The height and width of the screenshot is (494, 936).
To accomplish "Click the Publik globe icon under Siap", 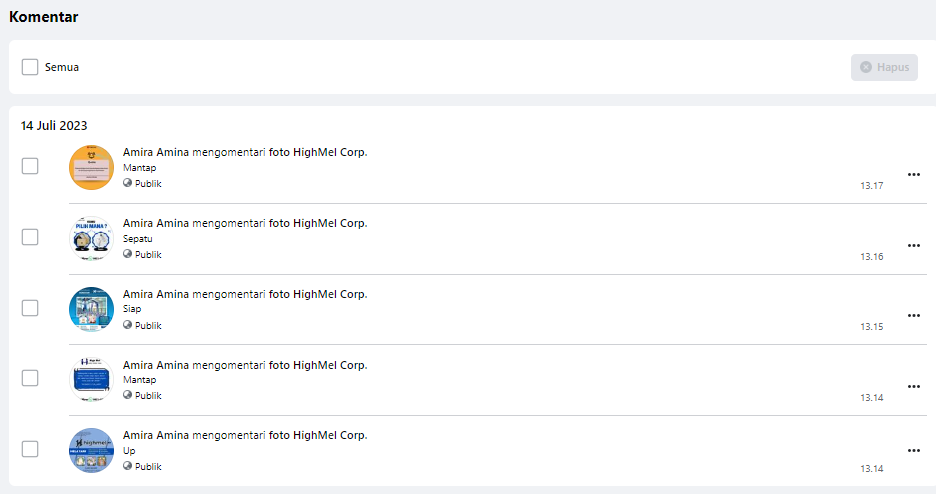I will pos(128,325).
